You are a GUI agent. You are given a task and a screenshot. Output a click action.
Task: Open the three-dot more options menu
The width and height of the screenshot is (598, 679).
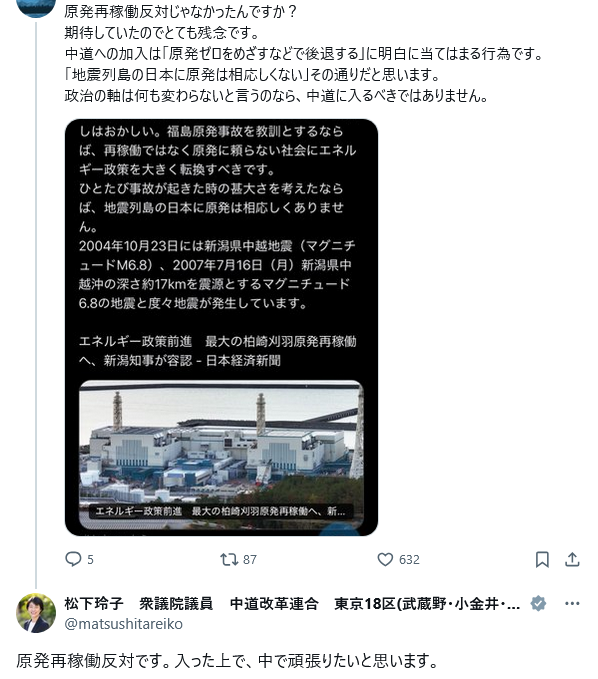point(572,603)
